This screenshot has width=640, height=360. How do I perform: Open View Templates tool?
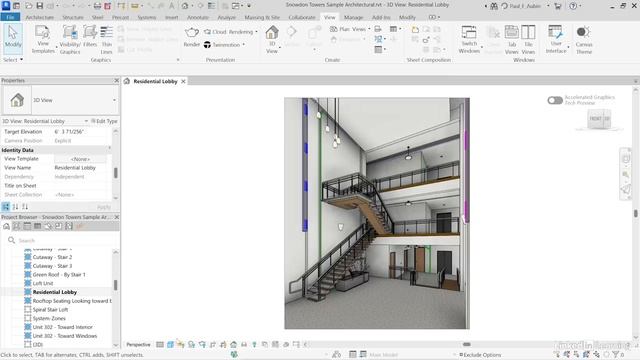click(x=43, y=39)
